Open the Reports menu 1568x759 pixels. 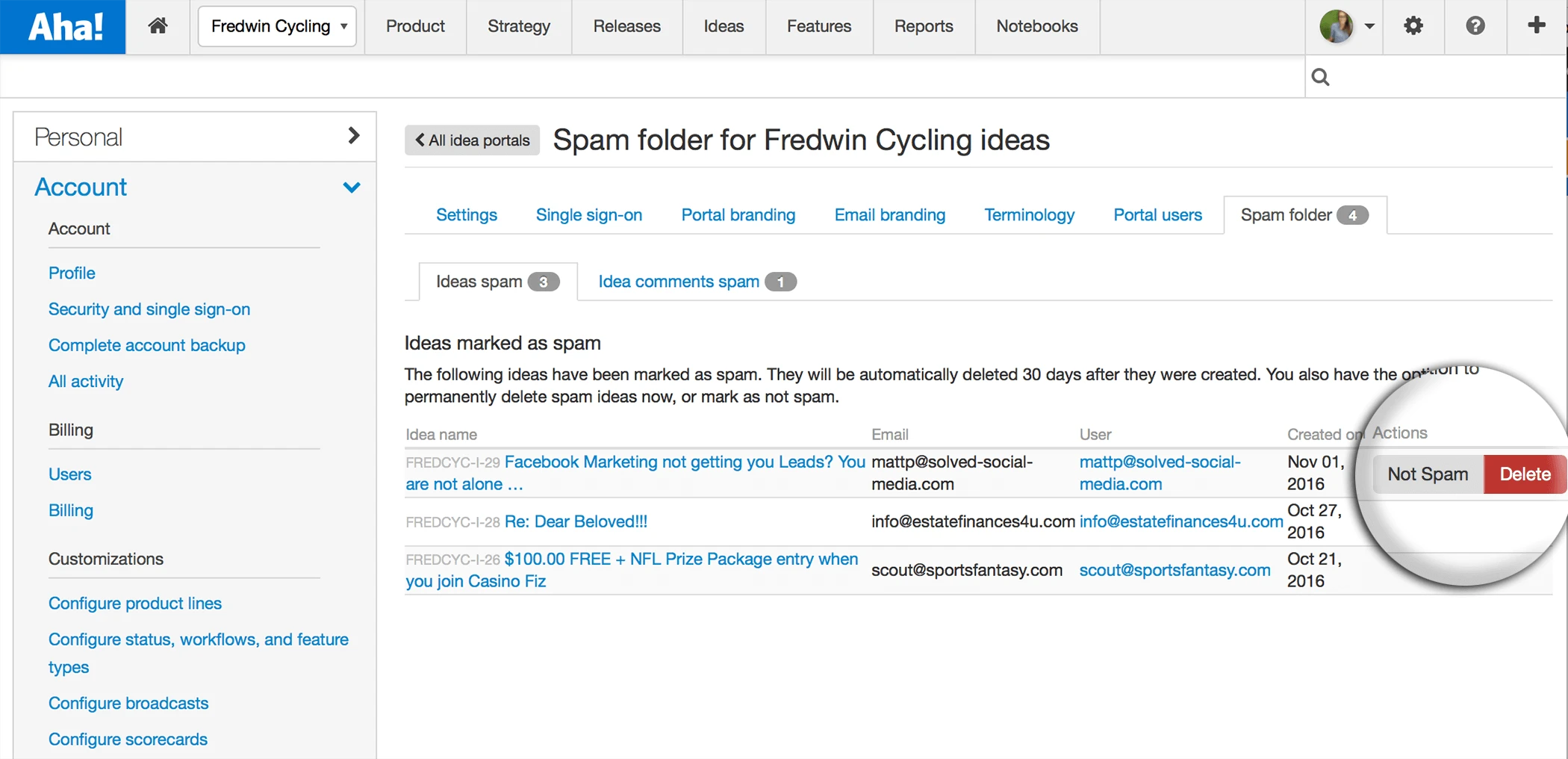click(x=924, y=26)
